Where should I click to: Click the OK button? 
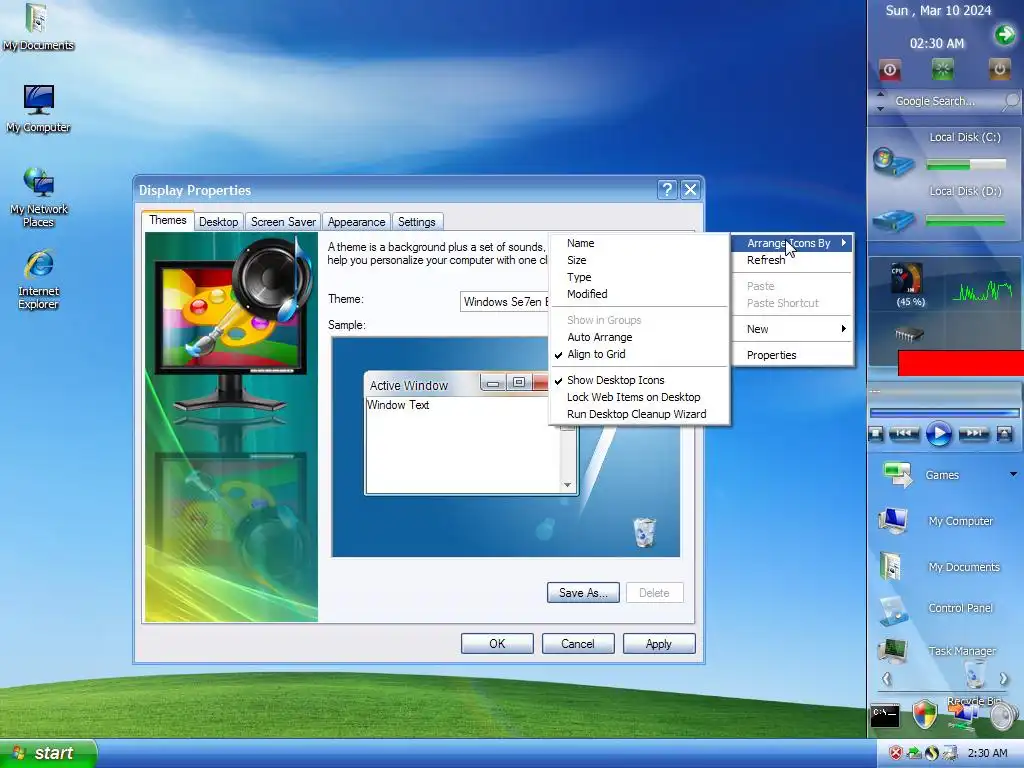click(497, 644)
